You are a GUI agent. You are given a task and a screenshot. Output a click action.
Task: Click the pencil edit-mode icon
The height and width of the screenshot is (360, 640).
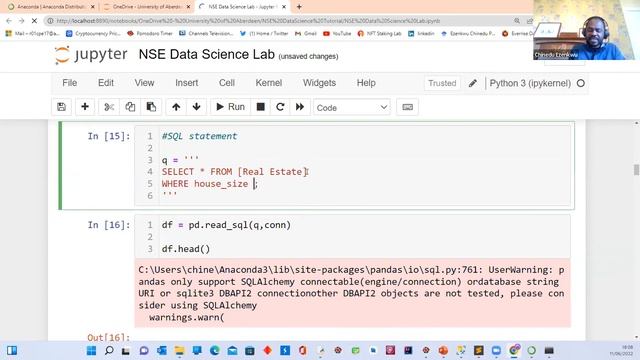click(x=473, y=83)
